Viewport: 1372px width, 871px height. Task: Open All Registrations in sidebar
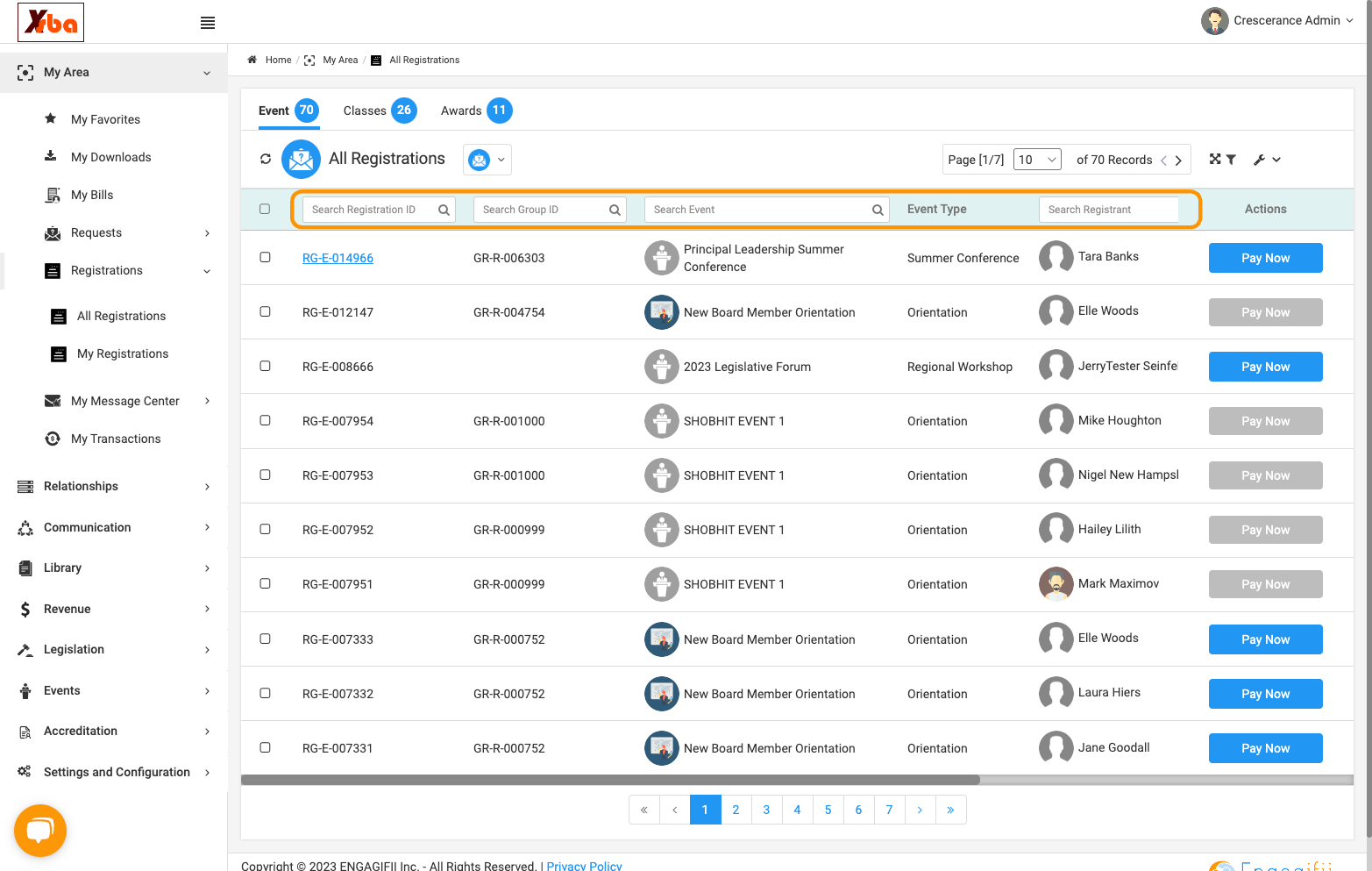121,317
